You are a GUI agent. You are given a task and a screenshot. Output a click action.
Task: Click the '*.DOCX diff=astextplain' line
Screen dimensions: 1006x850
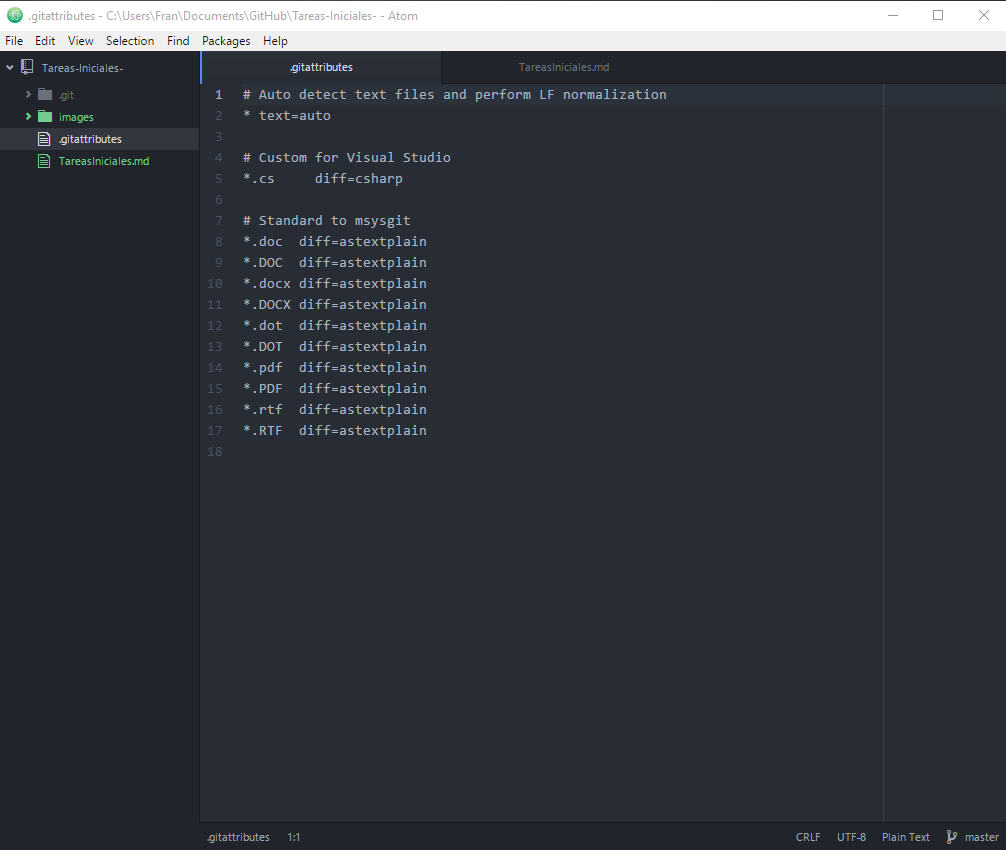tap(335, 305)
